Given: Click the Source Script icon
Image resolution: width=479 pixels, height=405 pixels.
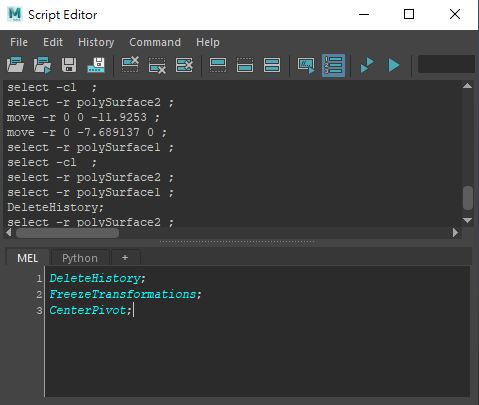Looking at the screenshot, I should click(42, 65).
